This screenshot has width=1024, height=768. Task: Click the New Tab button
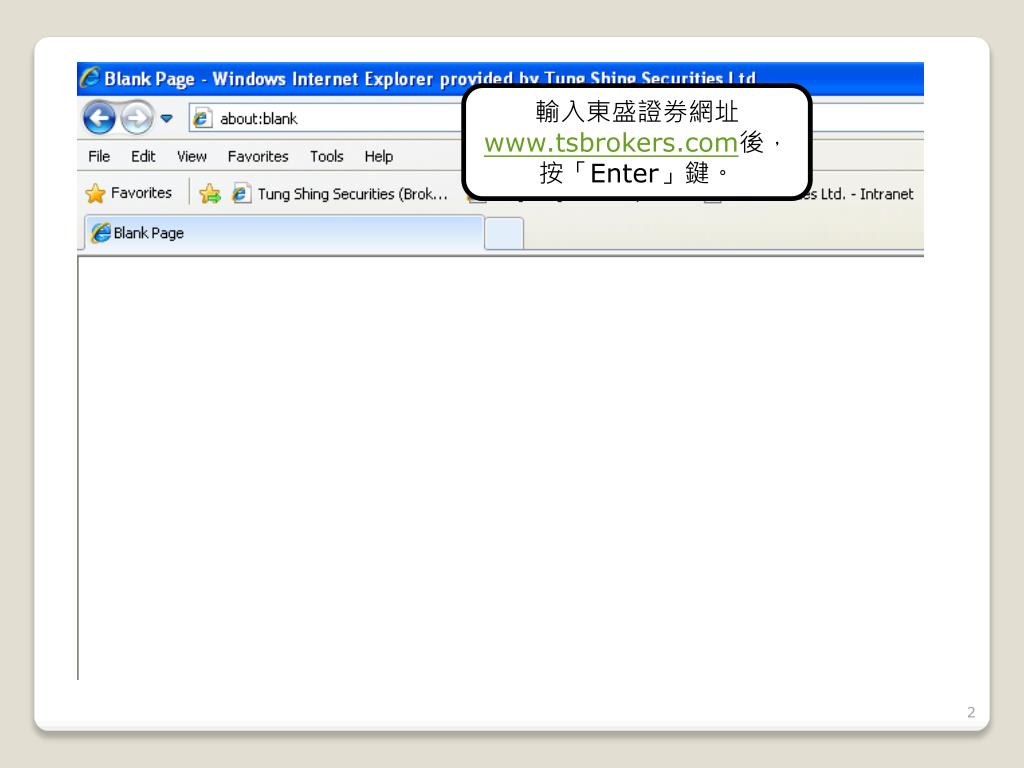[504, 234]
